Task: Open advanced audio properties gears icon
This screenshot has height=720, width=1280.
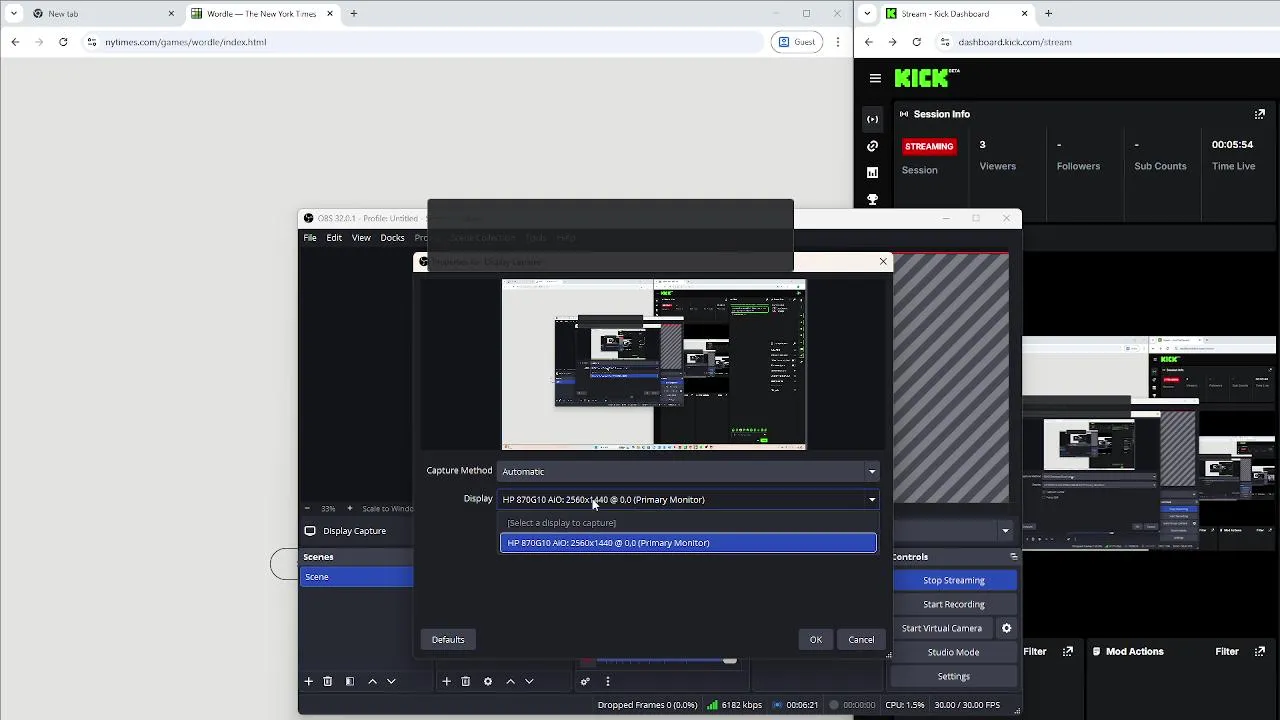Action: click(585, 681)
